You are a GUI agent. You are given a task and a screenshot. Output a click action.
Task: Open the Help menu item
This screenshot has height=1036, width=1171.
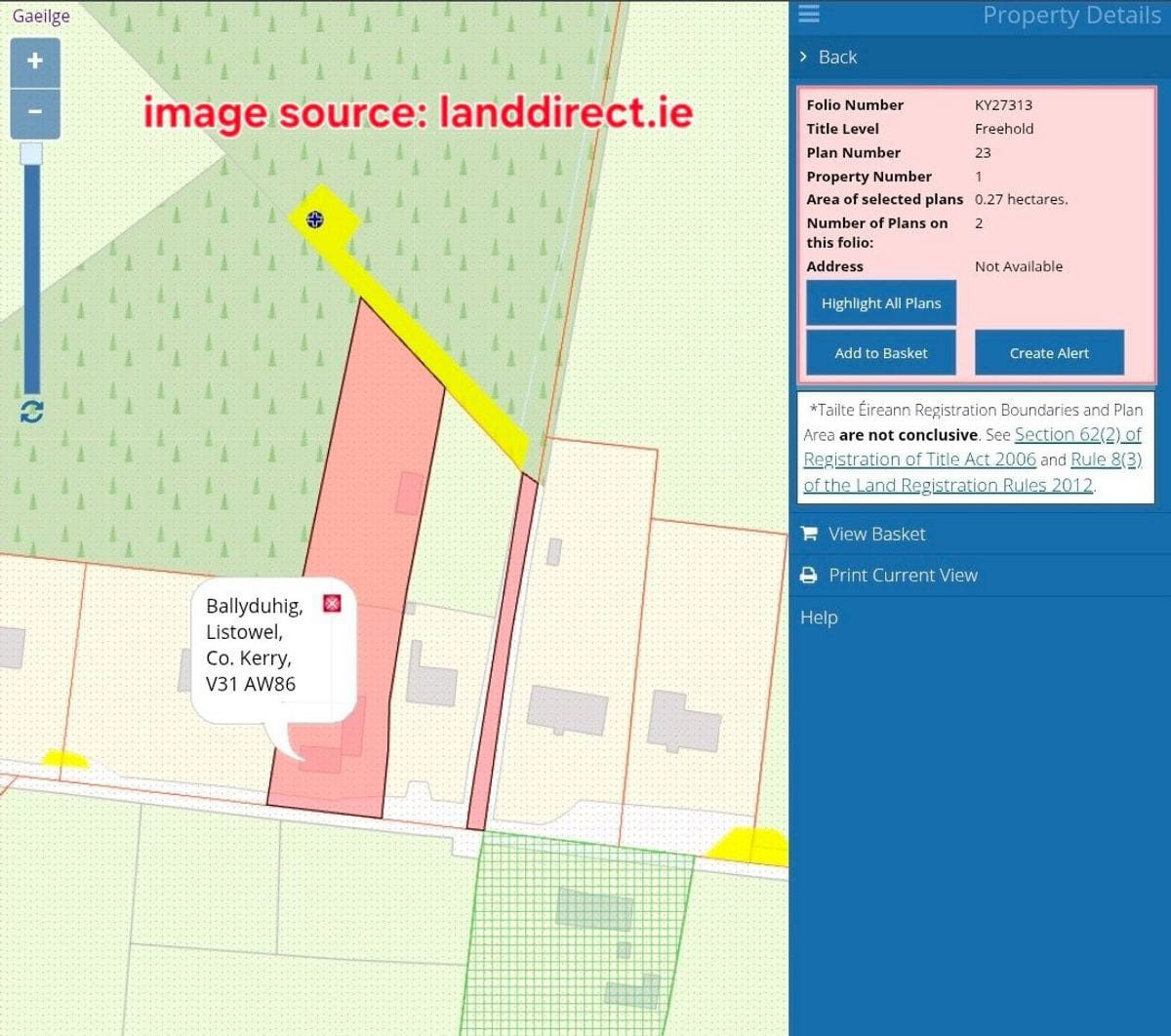(x=819, y=618)
